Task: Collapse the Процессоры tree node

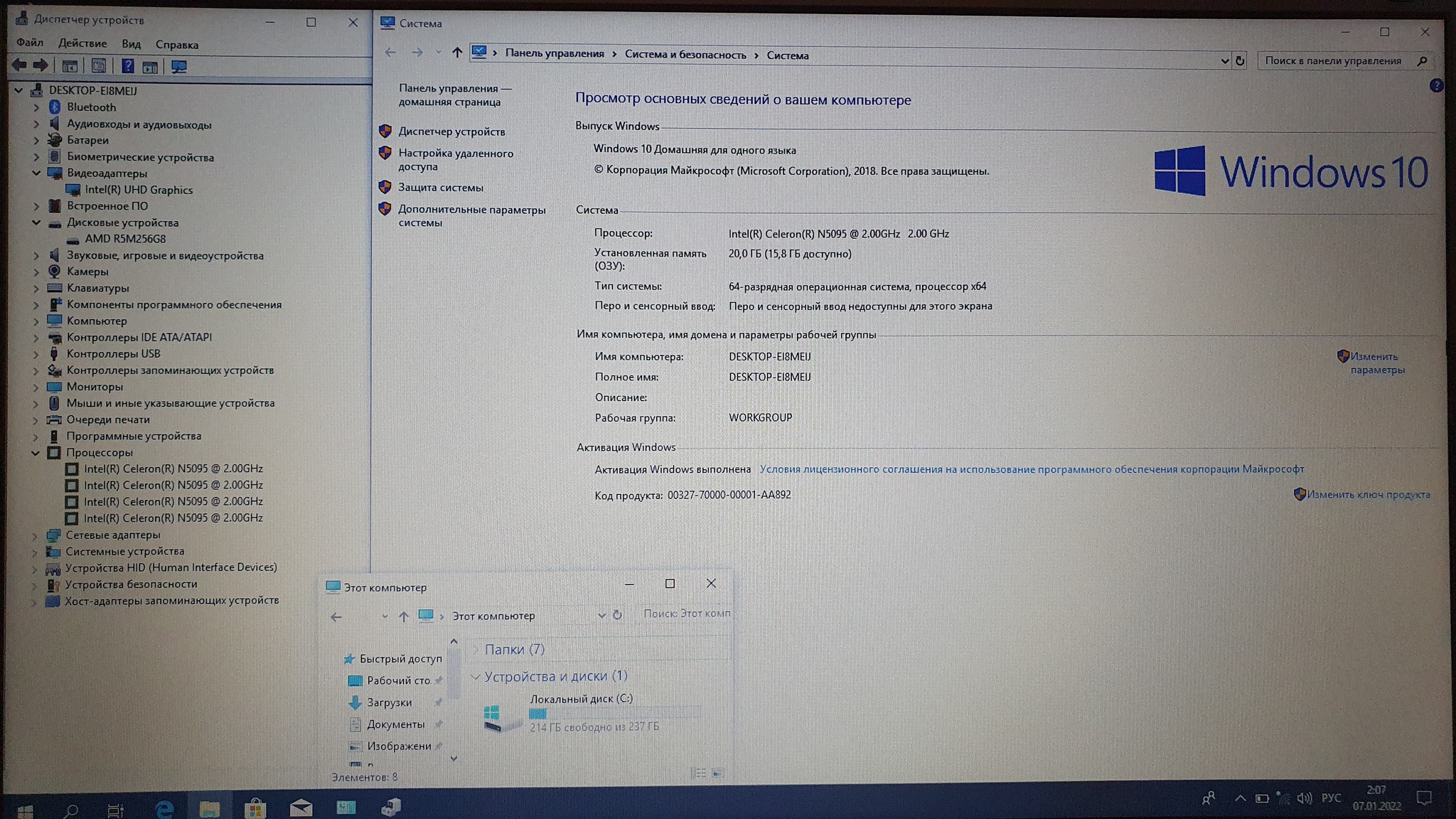Action: (35, 452)
